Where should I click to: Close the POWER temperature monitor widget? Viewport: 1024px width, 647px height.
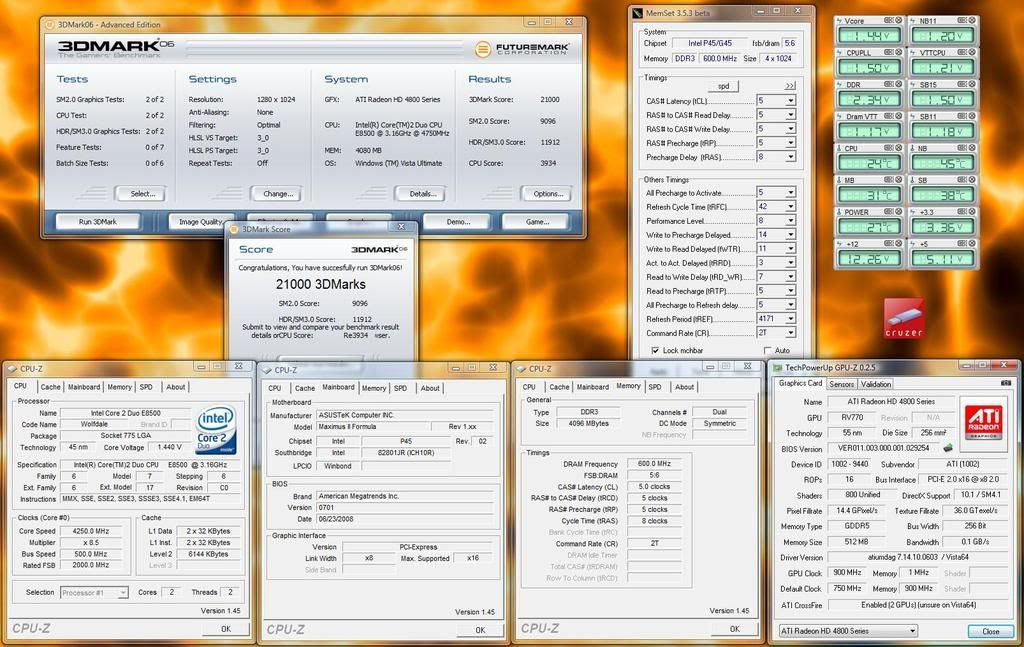click(x=899, y=212)
